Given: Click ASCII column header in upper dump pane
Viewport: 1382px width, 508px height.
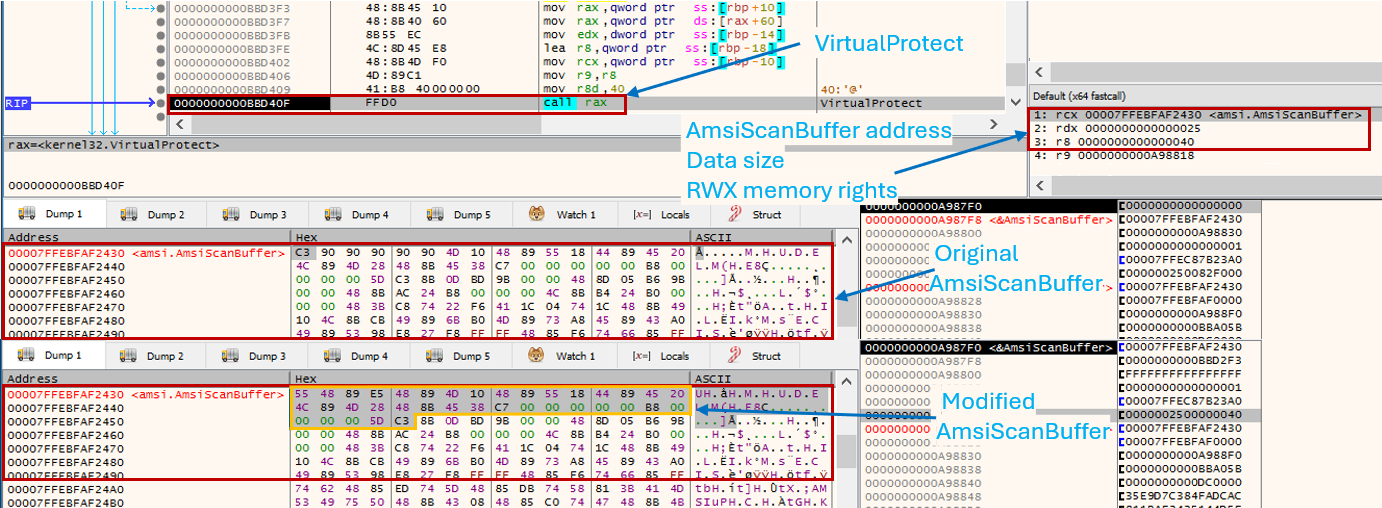Looking at the screenshot, I should click(763, 238).
